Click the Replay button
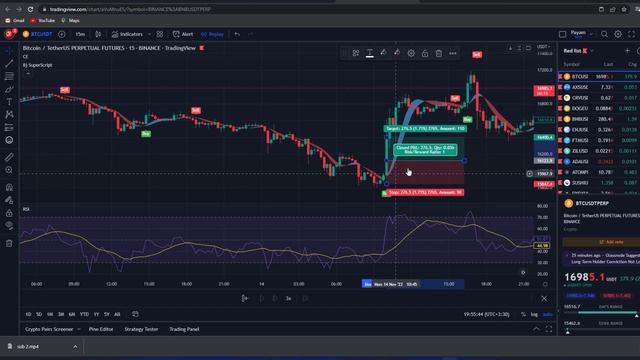This screenshot has width=640, height=360. pos(212,34)
